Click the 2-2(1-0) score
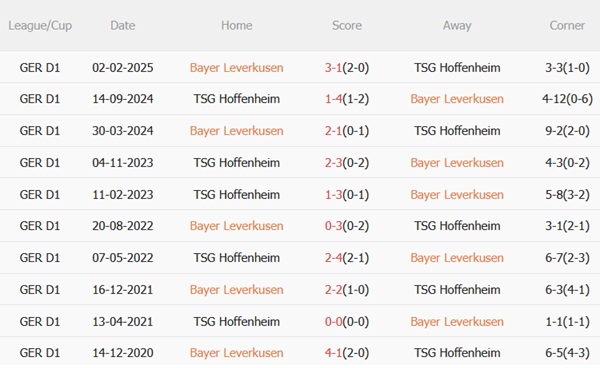Screen dimensions: 600x368 click(x=347, y=290)
